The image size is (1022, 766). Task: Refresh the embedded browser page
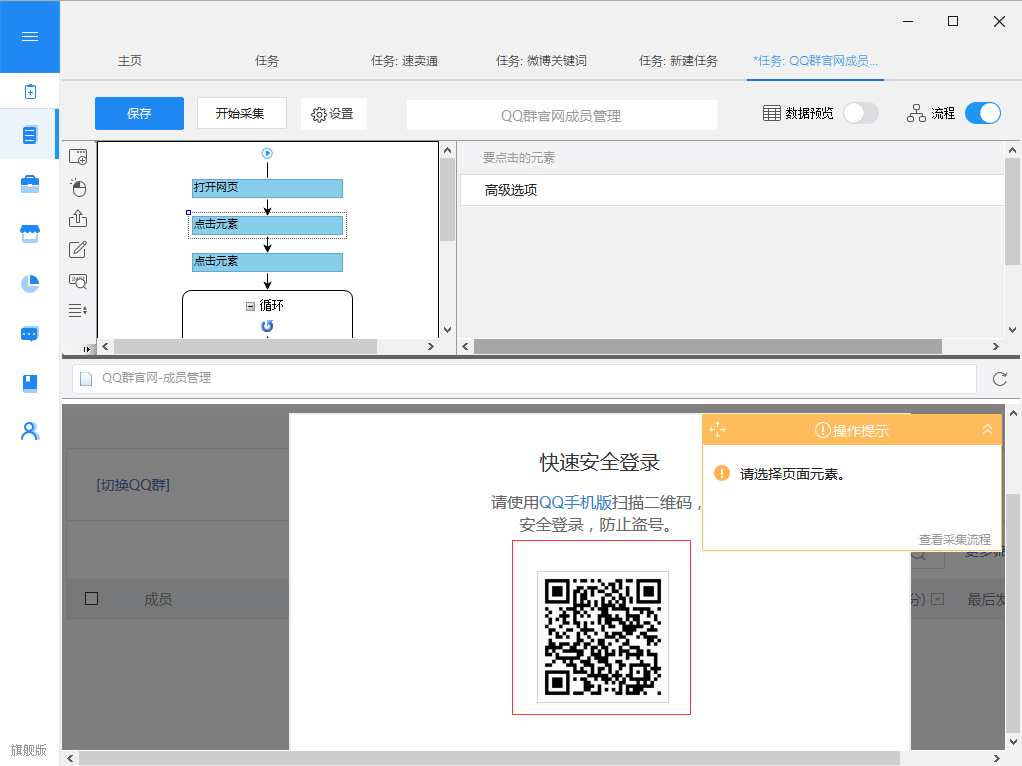pyautogui.click(x=1000, y=379)
